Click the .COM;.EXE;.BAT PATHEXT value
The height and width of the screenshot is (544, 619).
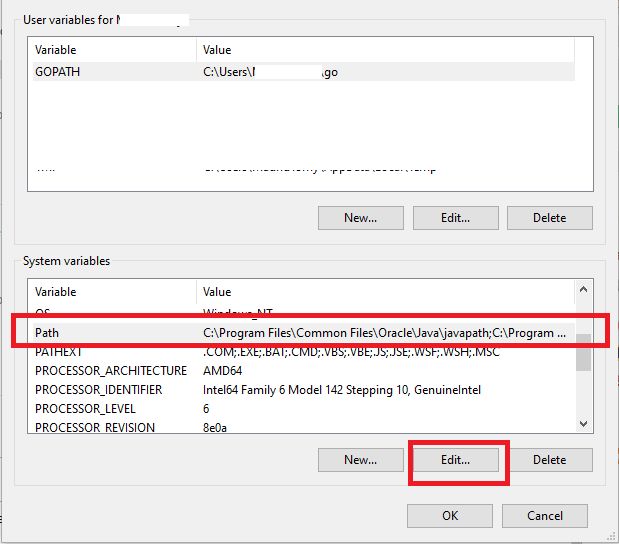(x=351, y=352)
